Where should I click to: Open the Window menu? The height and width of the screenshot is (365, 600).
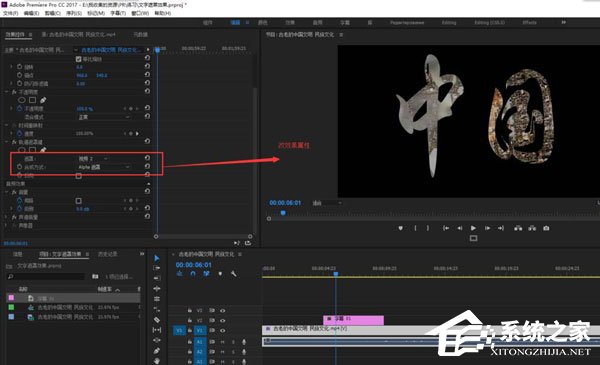pos(140,13)
